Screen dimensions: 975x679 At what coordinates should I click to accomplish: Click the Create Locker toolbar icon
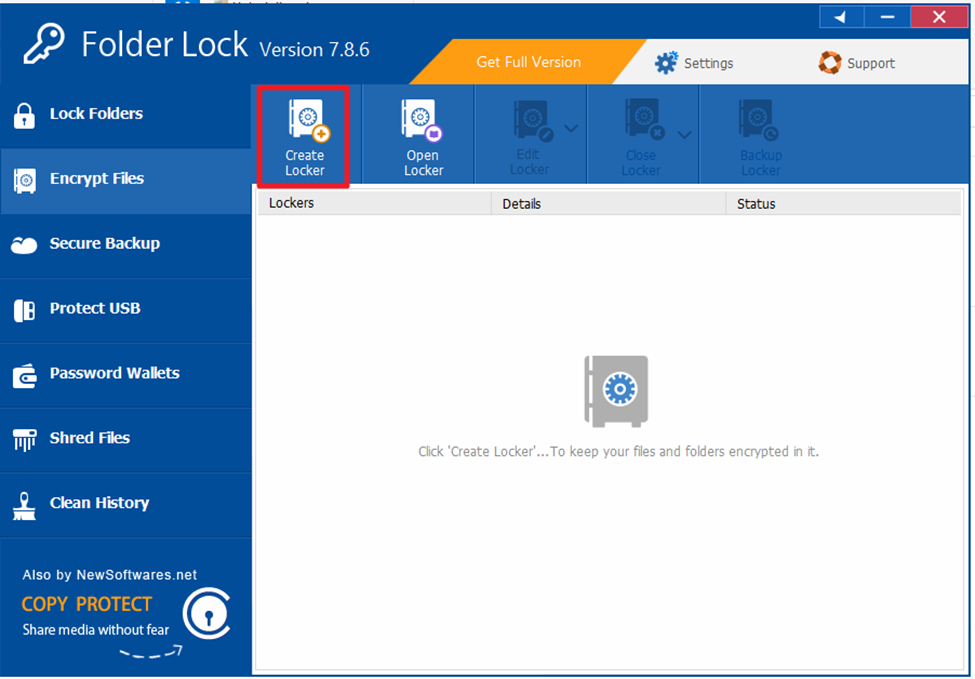tap(308, 120)
